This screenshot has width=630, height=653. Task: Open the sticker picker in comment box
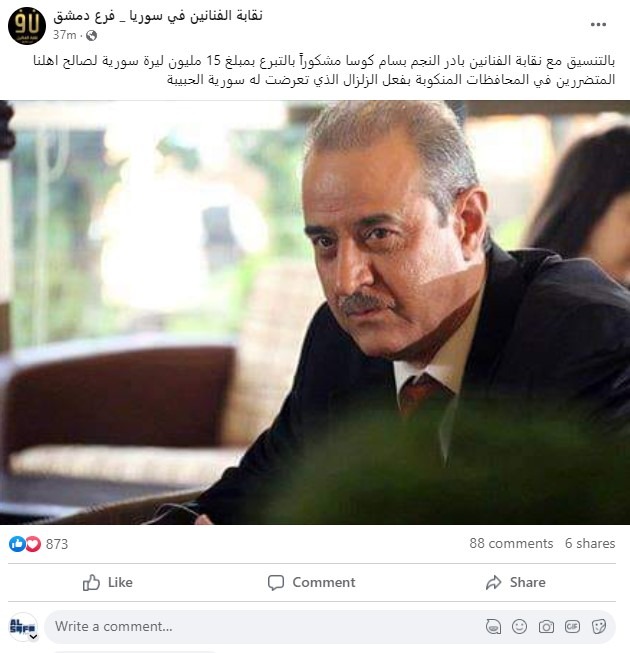[x=599, y=627]
